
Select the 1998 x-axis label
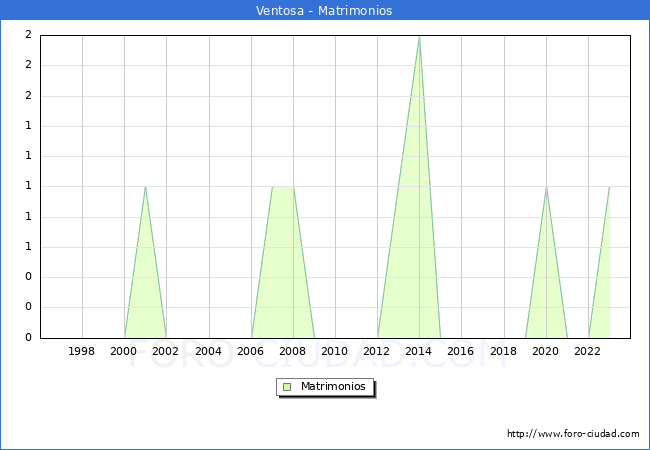tap(82, 351)
